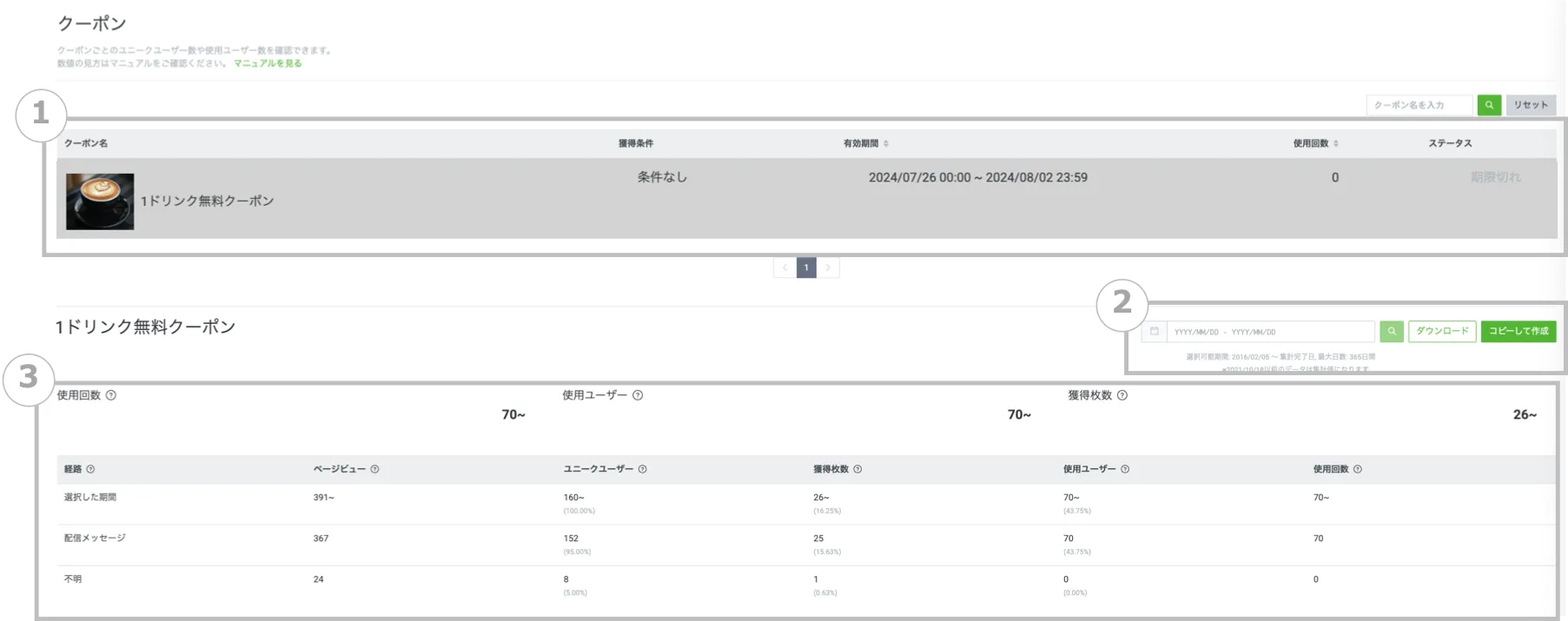The width and height of the screenshot is (1568, 621).
Task: Click the green search icon beside date range field
Action: [1391, 332]
